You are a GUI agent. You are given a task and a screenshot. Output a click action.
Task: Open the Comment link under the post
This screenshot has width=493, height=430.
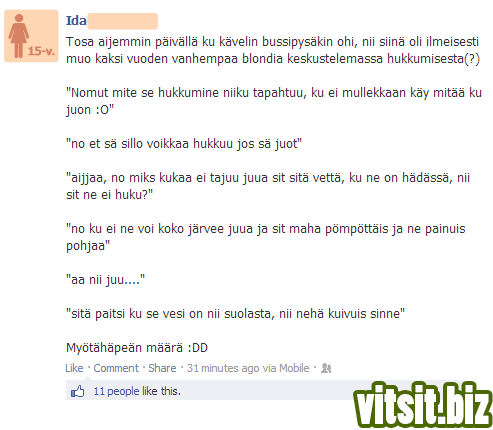click(x=116, y=368)
